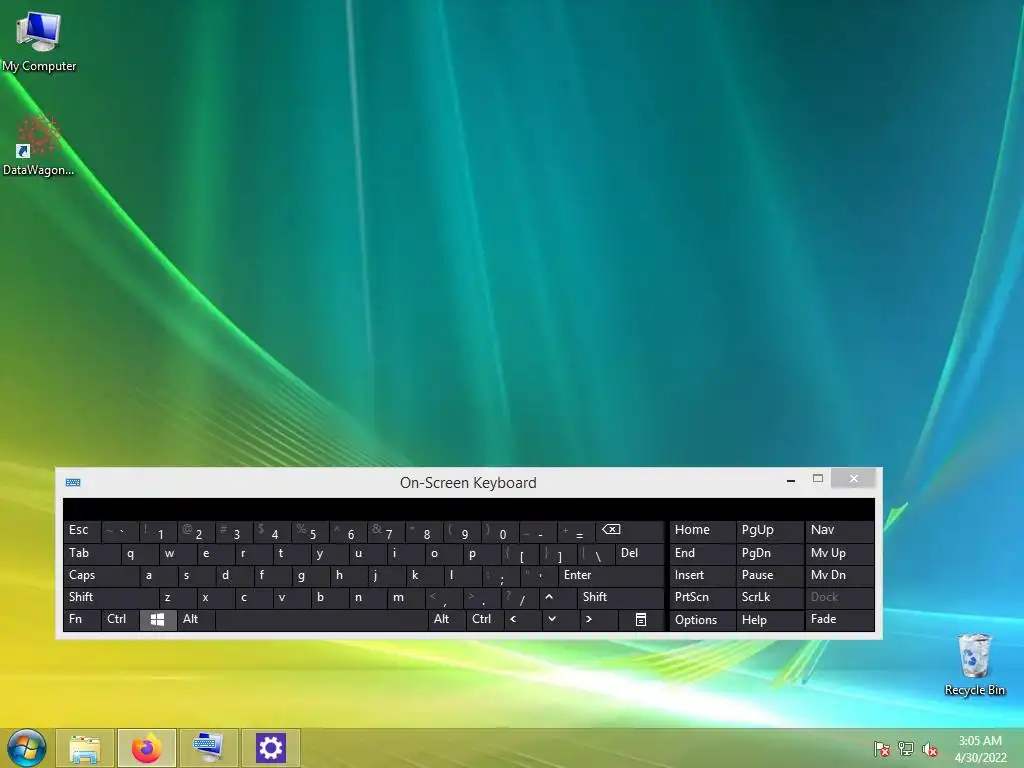Viewport: 1024px width, 768px height.
Task: Toggle the right Shift key
Action: point(620,598)
